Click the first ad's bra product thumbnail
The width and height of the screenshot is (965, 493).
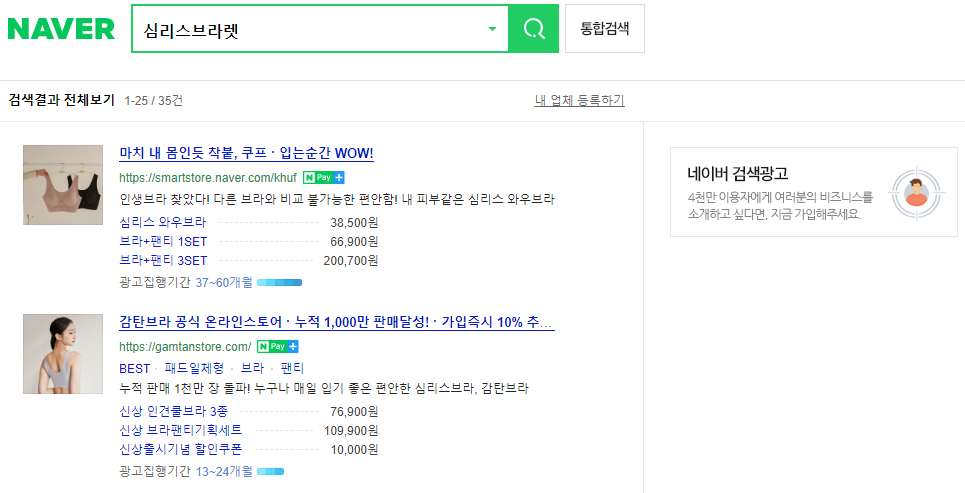tap(63, 185)
